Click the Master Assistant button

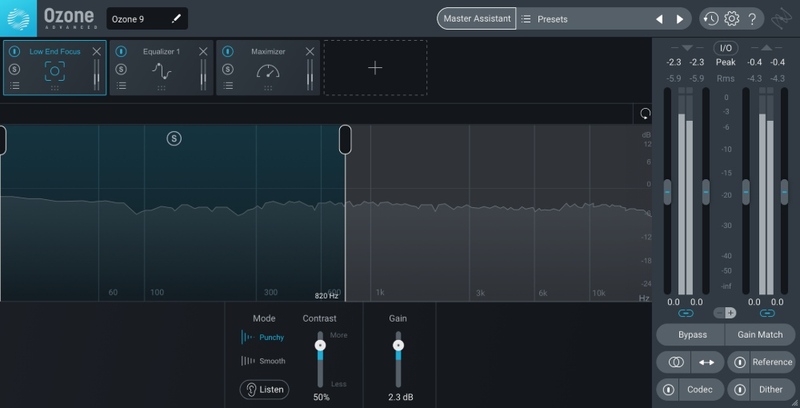pos(477,19)
